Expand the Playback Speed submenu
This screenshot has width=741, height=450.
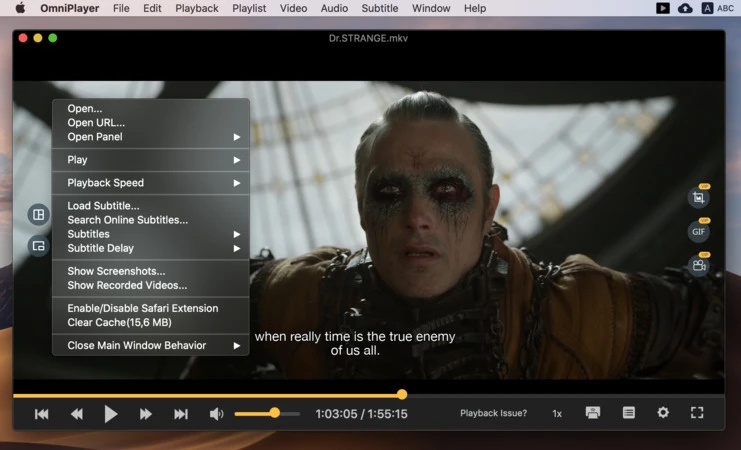coord(150,183)
